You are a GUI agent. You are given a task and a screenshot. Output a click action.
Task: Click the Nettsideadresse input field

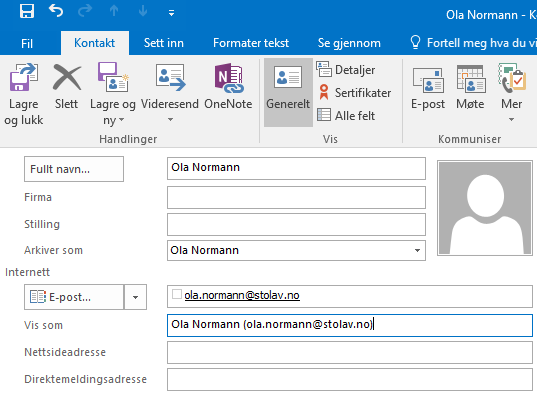click(350, 352)
